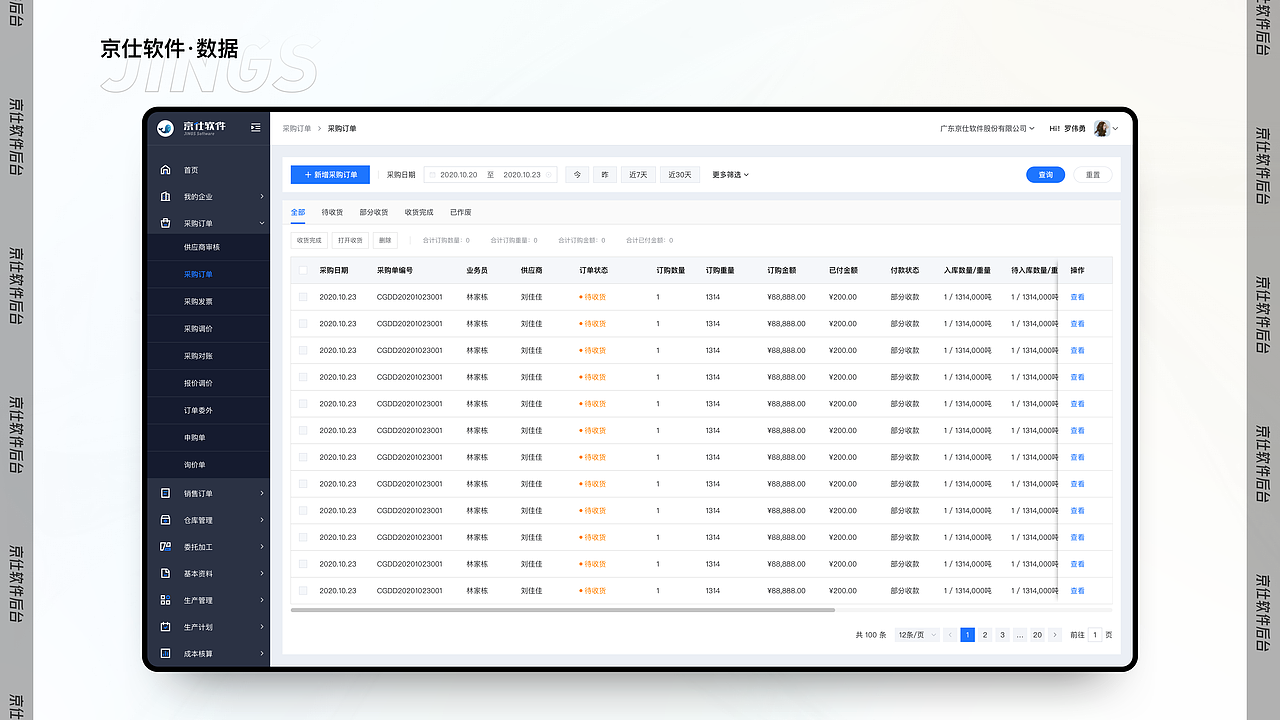Click the 打开收货 button above the table
Screen dimensions: 1280x720
pyautogui.click(x=350, y=240)
